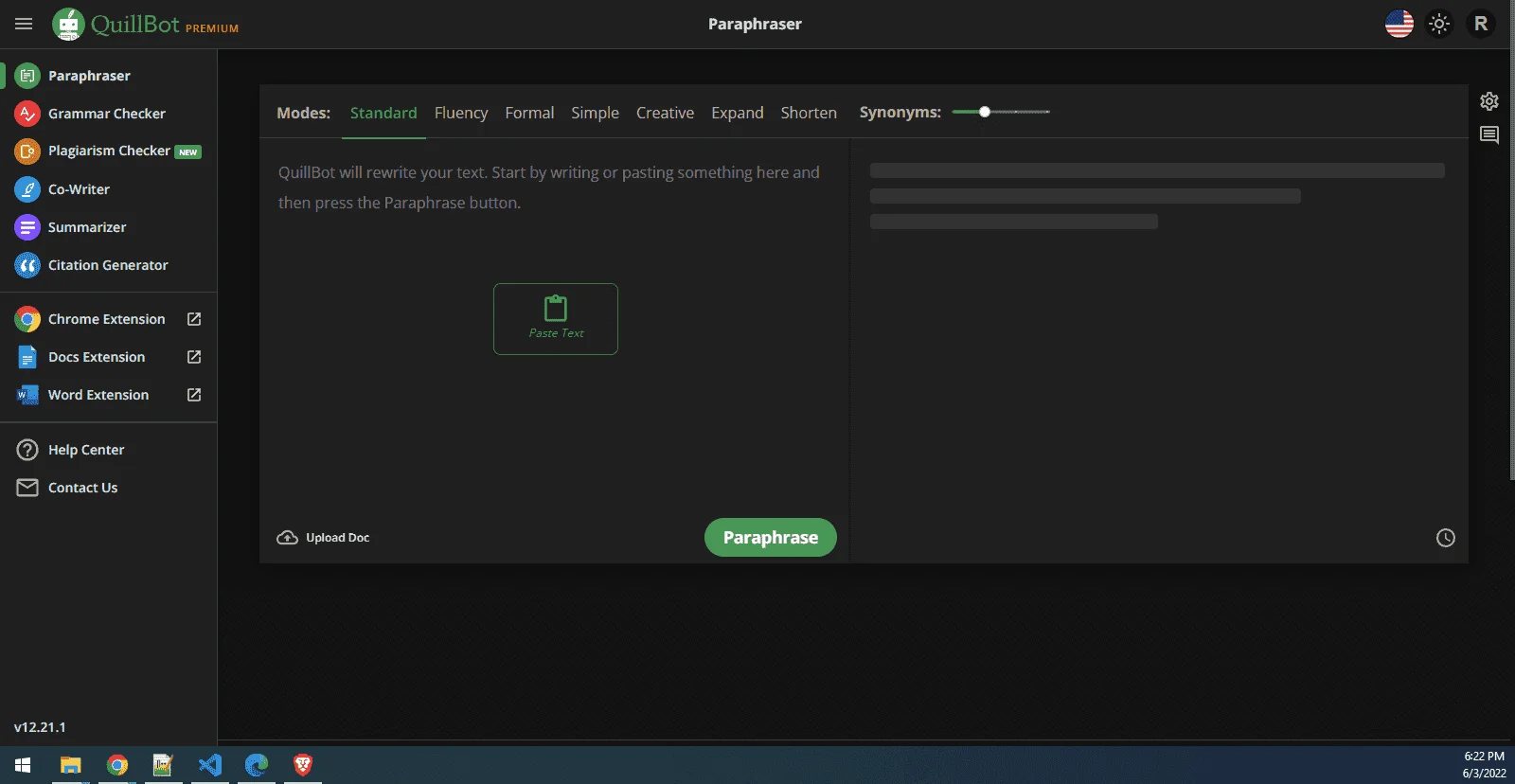Open Microsoft Edge from taskbar
This screenshot has height=784, width=1515.
tap(257, 765)
